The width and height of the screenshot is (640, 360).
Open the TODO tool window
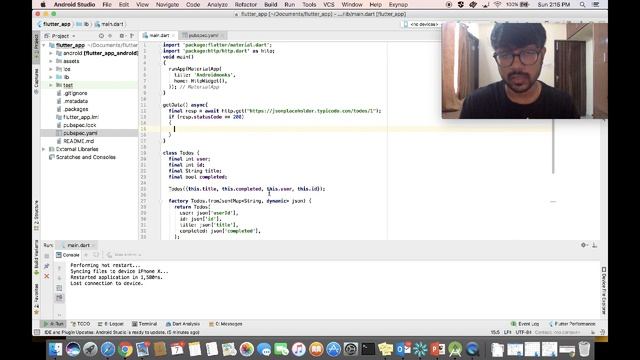point(81,324)
